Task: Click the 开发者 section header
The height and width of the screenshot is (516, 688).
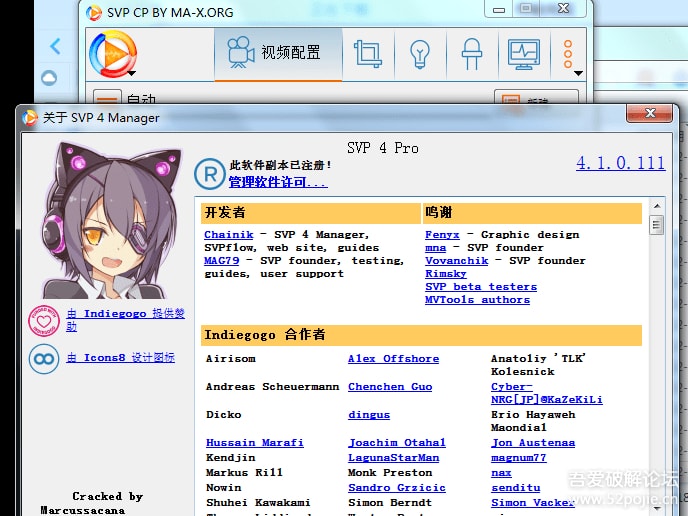Action: click(x=311, y=213)
